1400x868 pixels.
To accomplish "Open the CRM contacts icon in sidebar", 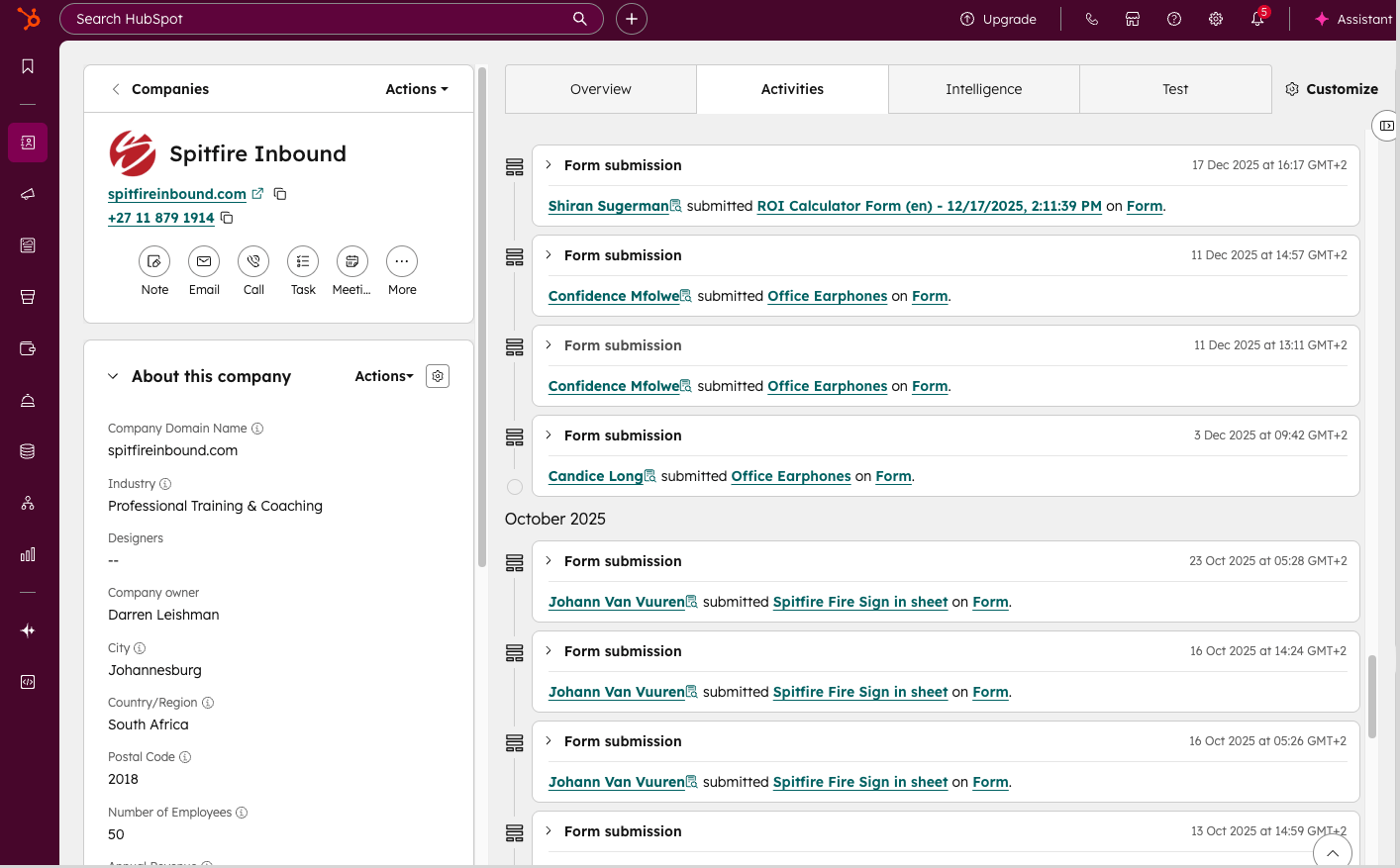I will point(27,143).
